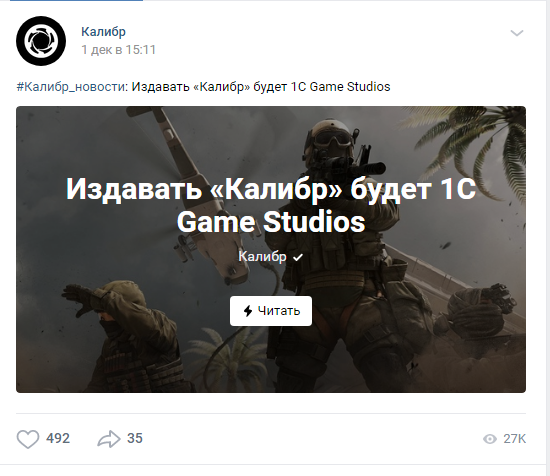Share the post using the arrow icon
The image size is (550, 476).
pos(109,439)
